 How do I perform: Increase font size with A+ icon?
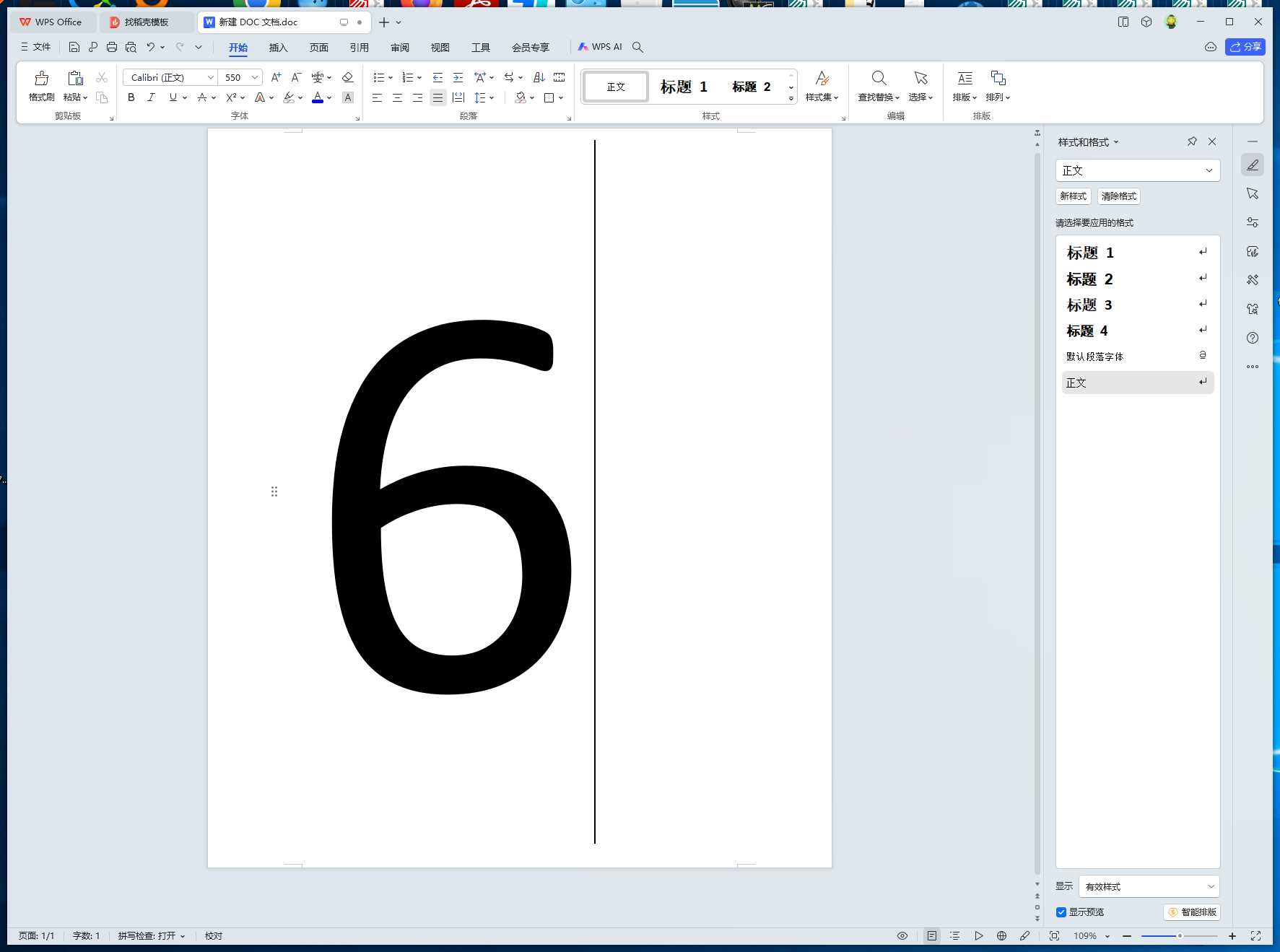276,77
